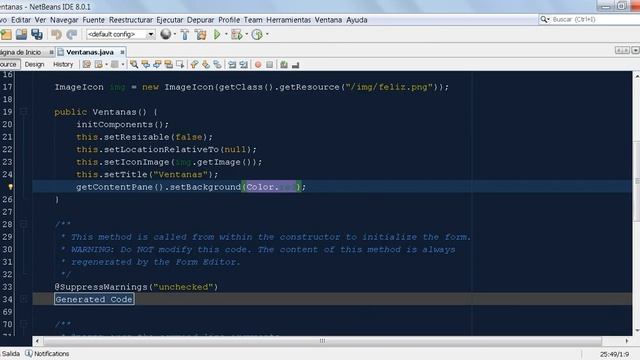The width and height of the screenshot is (640, 360).
Task: Click the Save All icon
Action: click(37, 35)
